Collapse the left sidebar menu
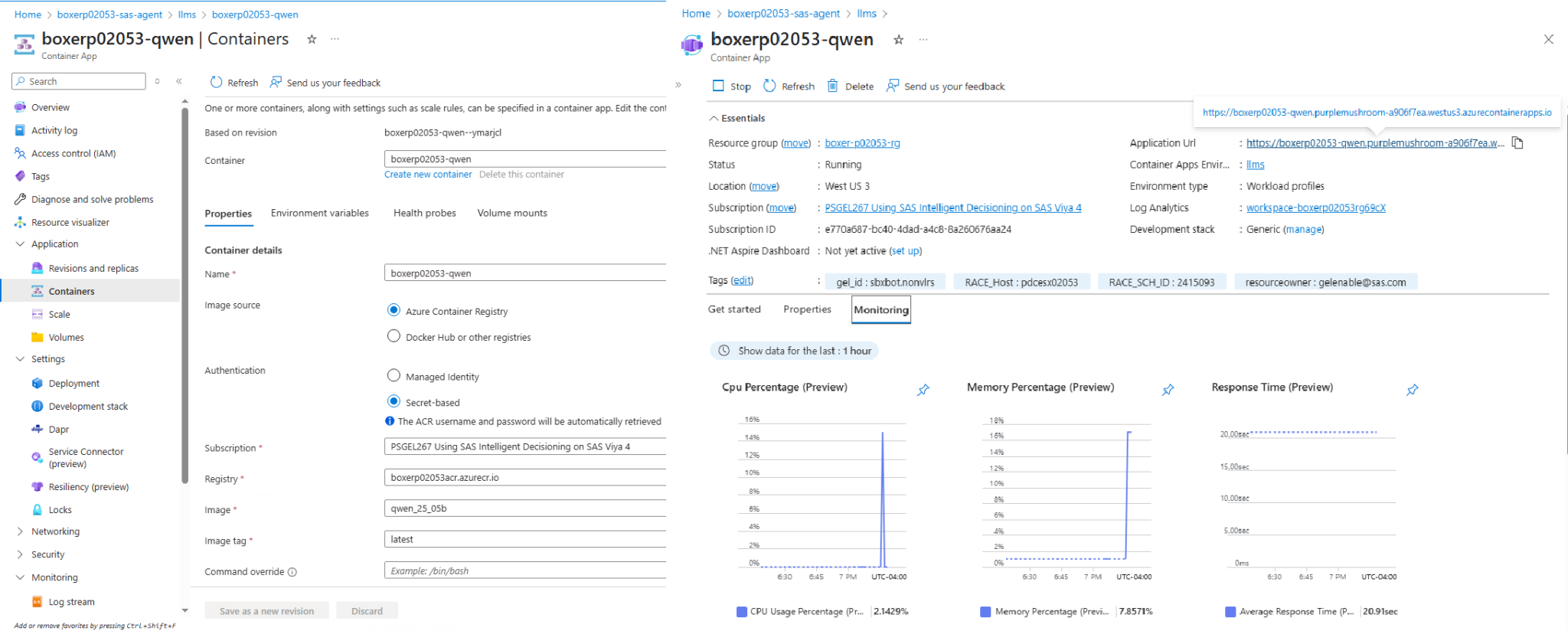Screen dimensions: 1568x631 point(178,81)
